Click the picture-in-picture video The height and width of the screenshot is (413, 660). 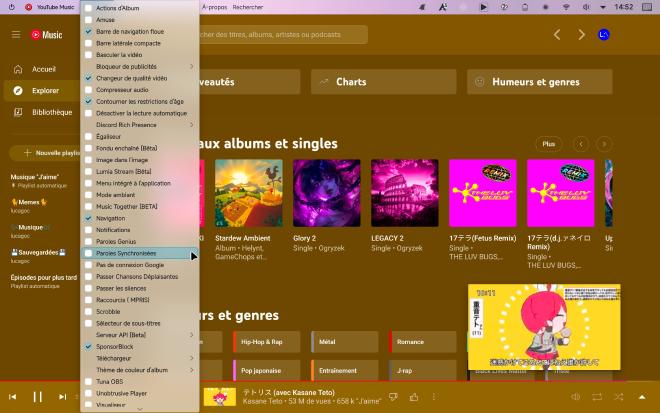544,327
